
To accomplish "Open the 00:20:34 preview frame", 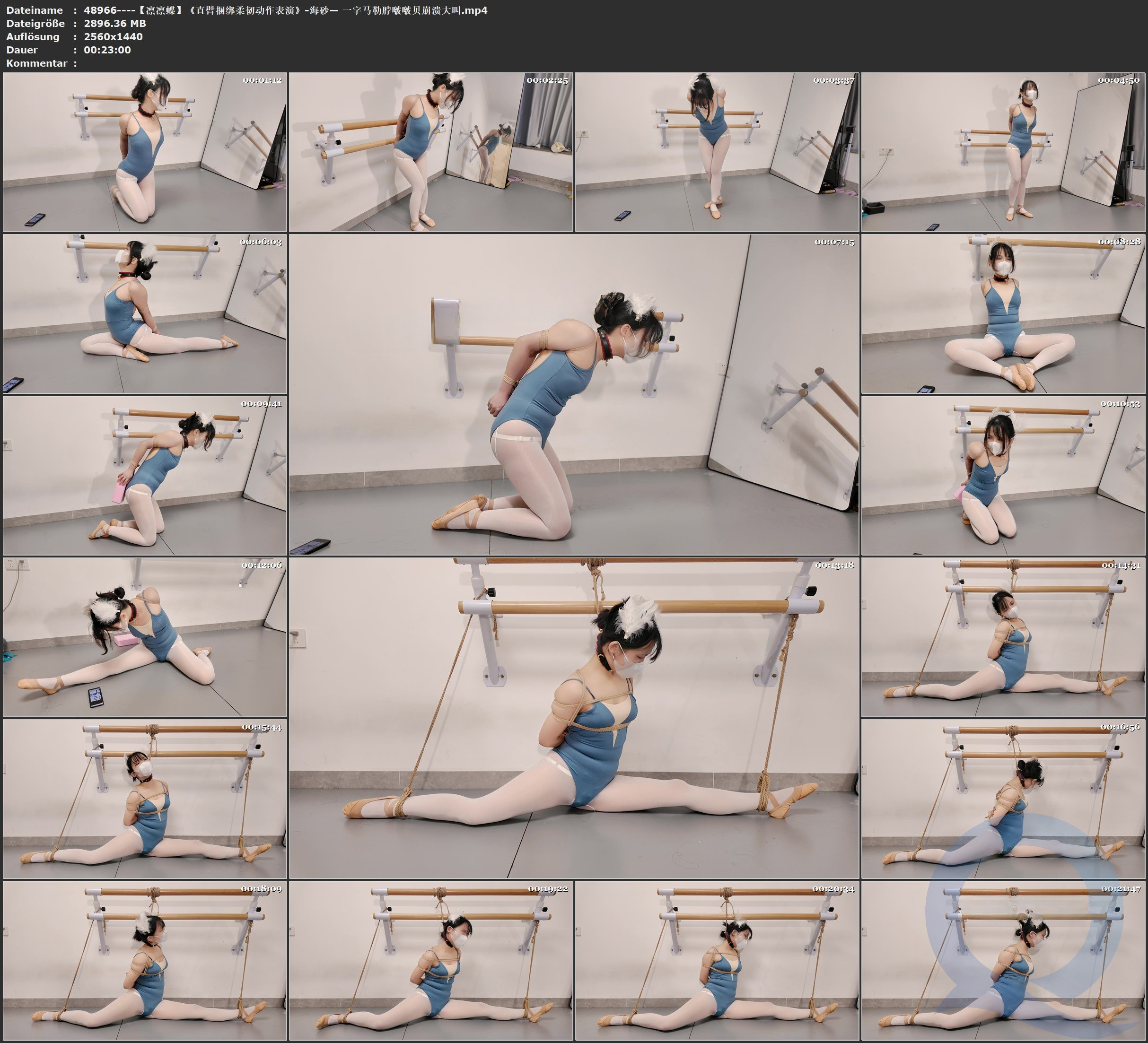I will point(716,960).
